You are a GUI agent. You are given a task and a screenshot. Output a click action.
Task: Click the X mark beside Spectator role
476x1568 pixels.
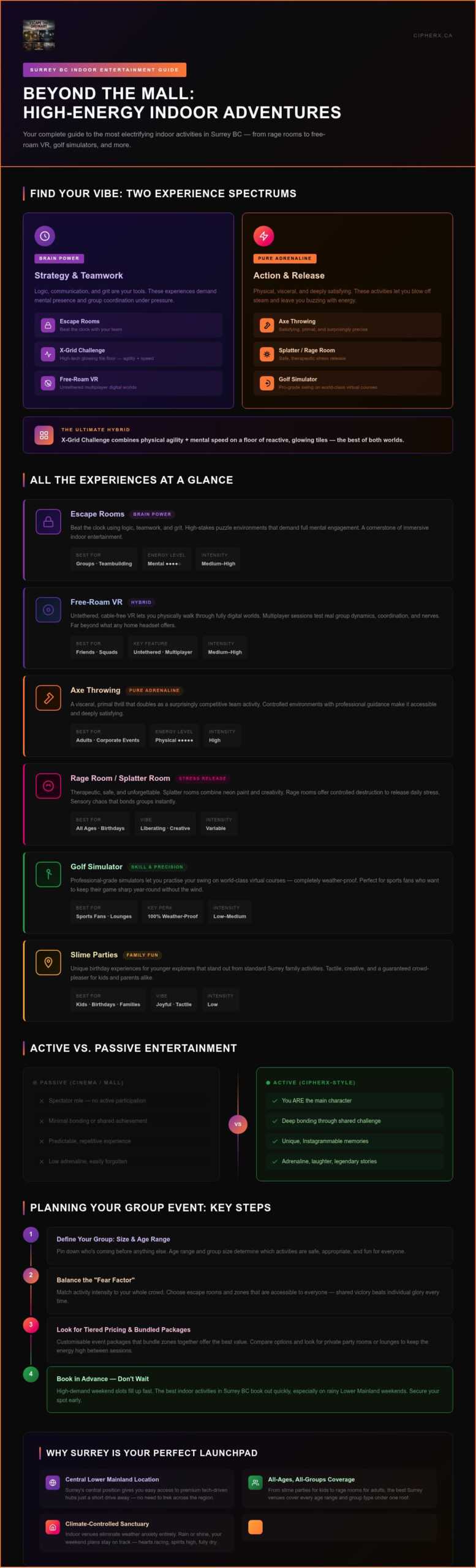pyautogui.click(x=42, y=1101)
